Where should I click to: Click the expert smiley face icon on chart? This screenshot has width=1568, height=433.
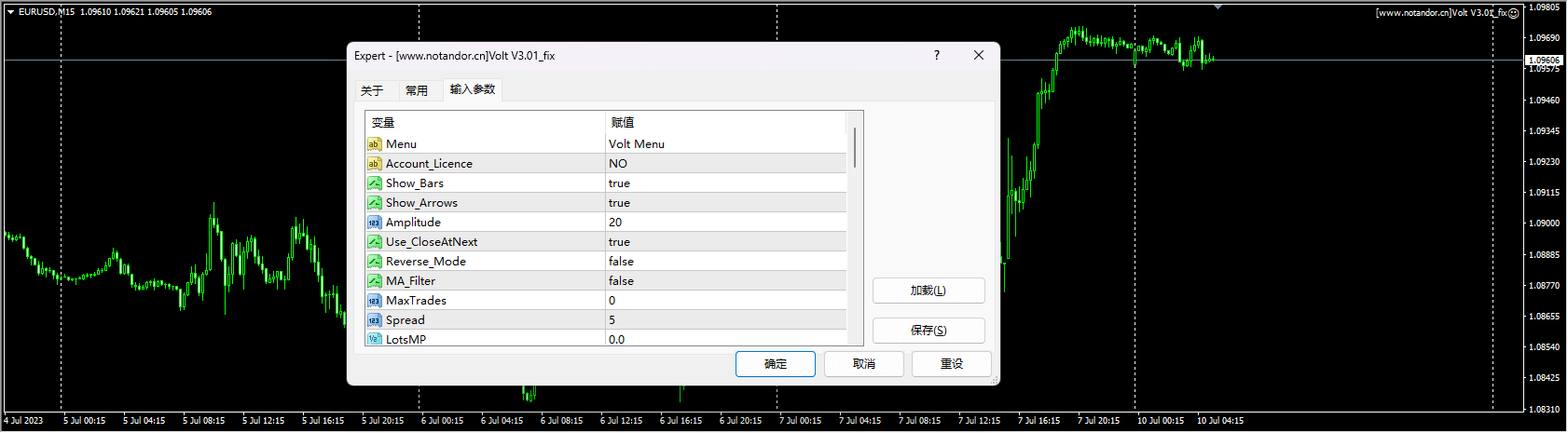click(1514, 13)
